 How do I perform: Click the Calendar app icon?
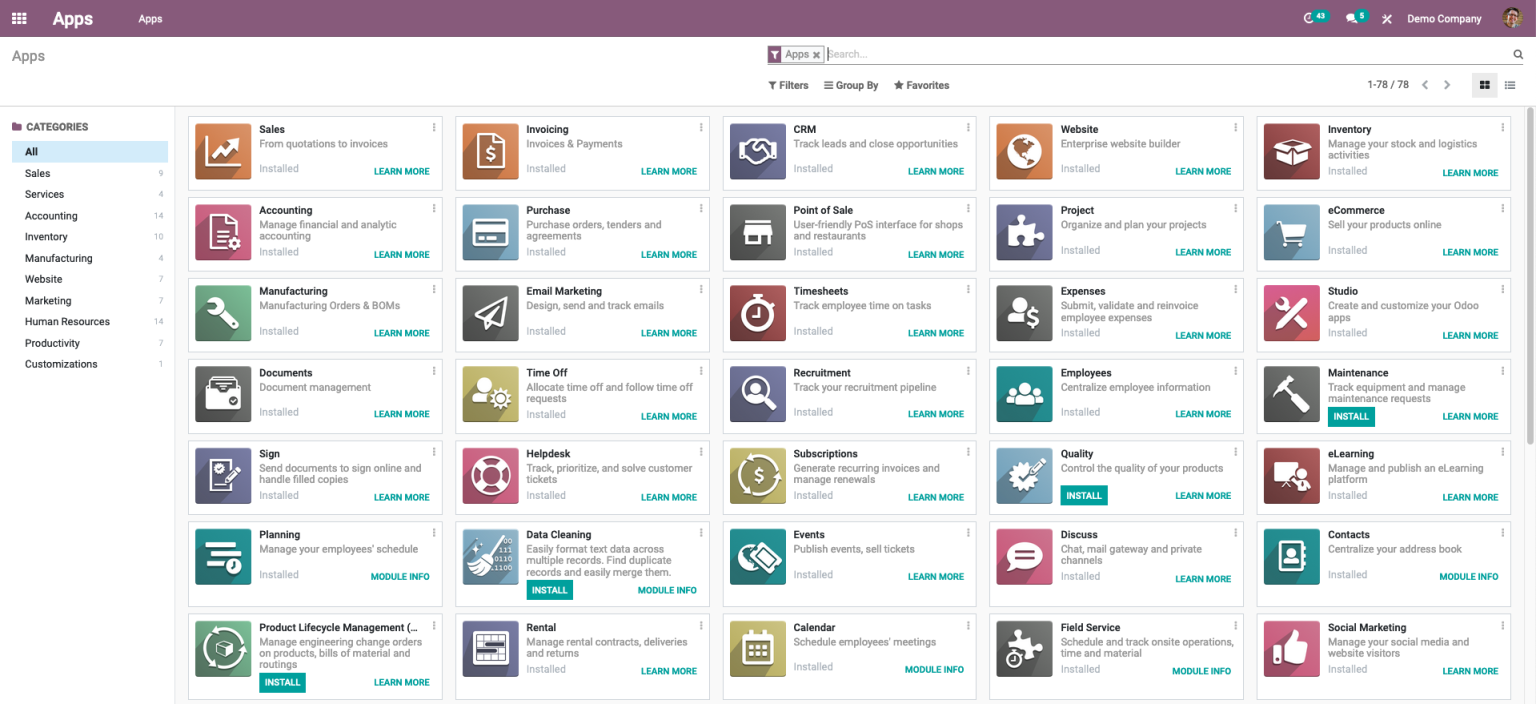tap(757, 648)
